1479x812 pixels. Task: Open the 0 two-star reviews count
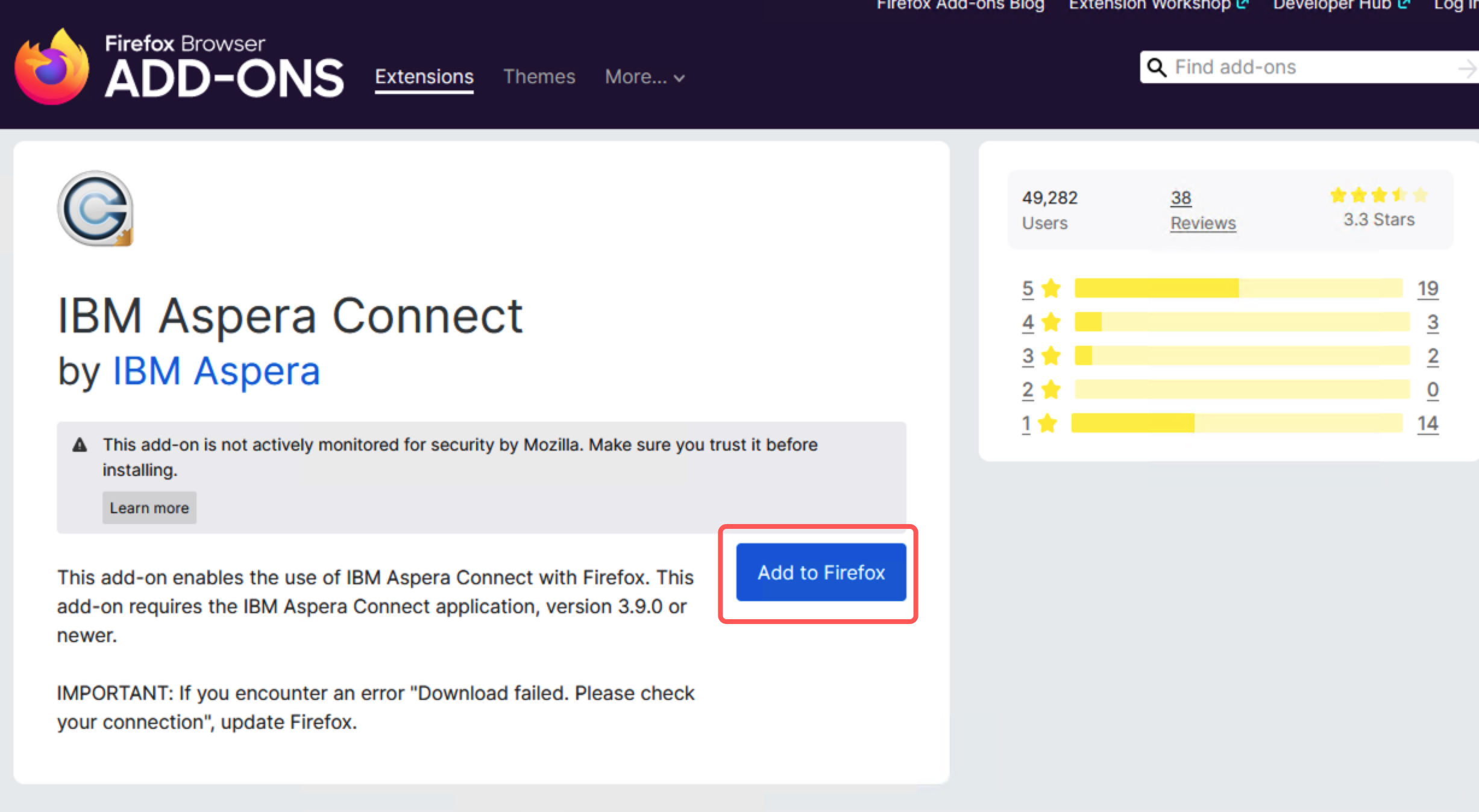1433,390
